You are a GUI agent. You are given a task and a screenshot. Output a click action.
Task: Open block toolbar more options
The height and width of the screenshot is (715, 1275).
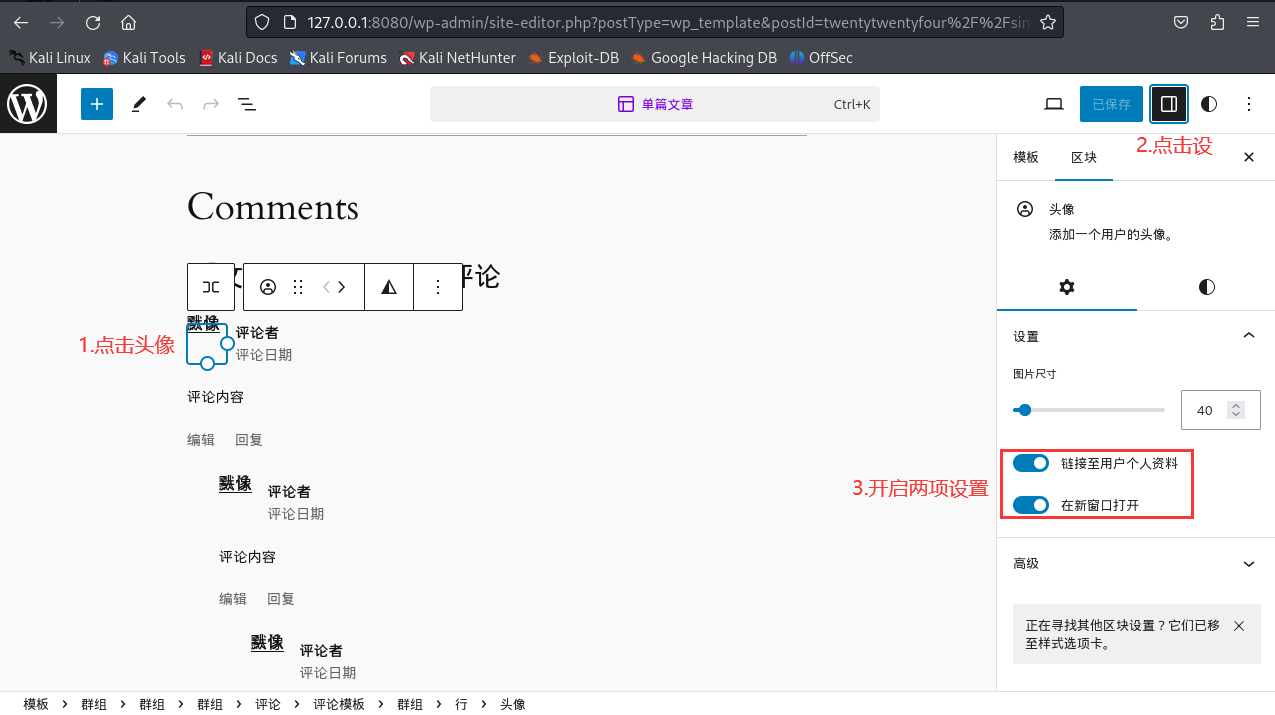pos(438,287)
